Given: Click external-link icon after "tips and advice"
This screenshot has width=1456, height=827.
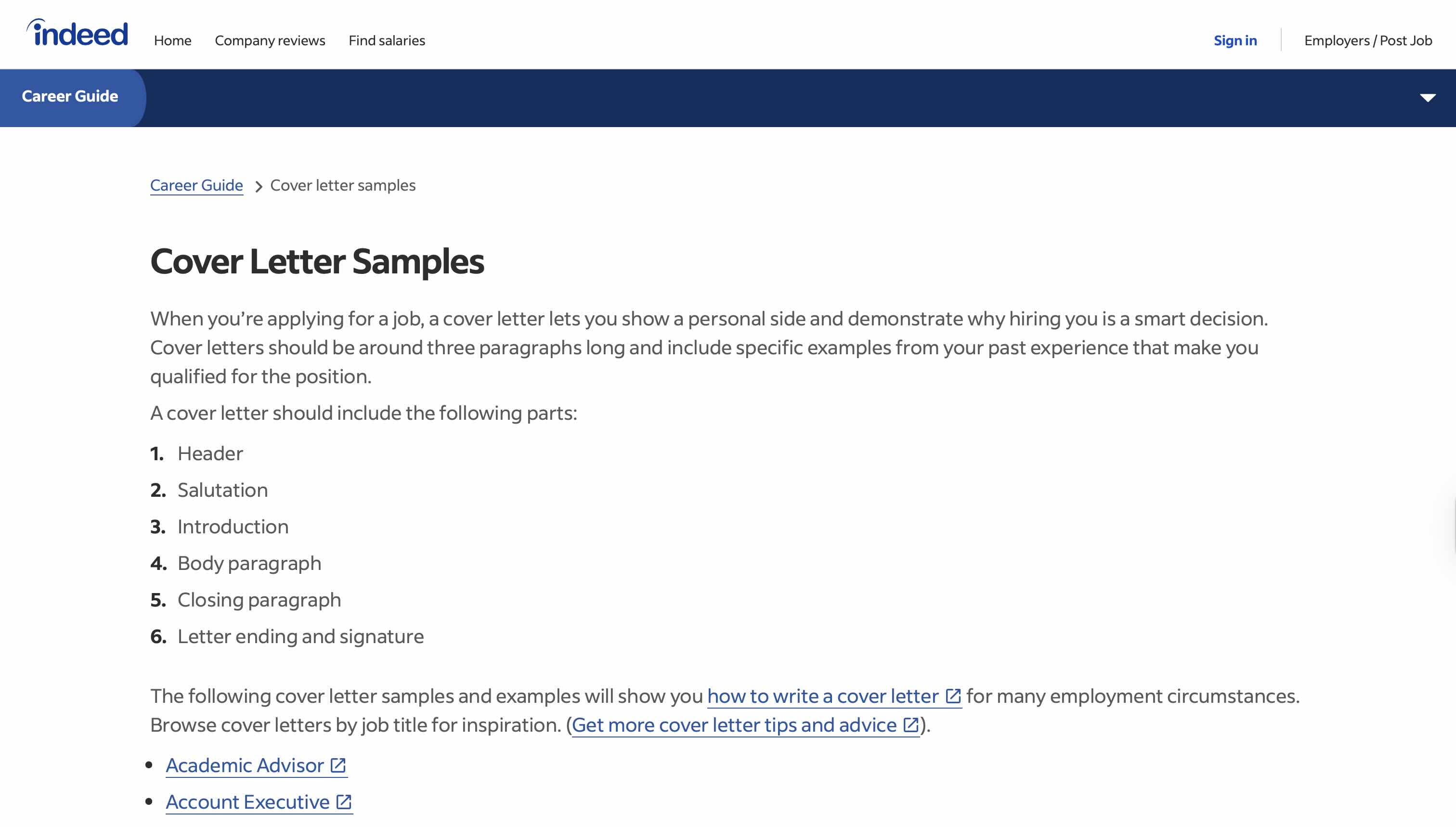Looking at the screenshot, I should (x=910, y=725).
